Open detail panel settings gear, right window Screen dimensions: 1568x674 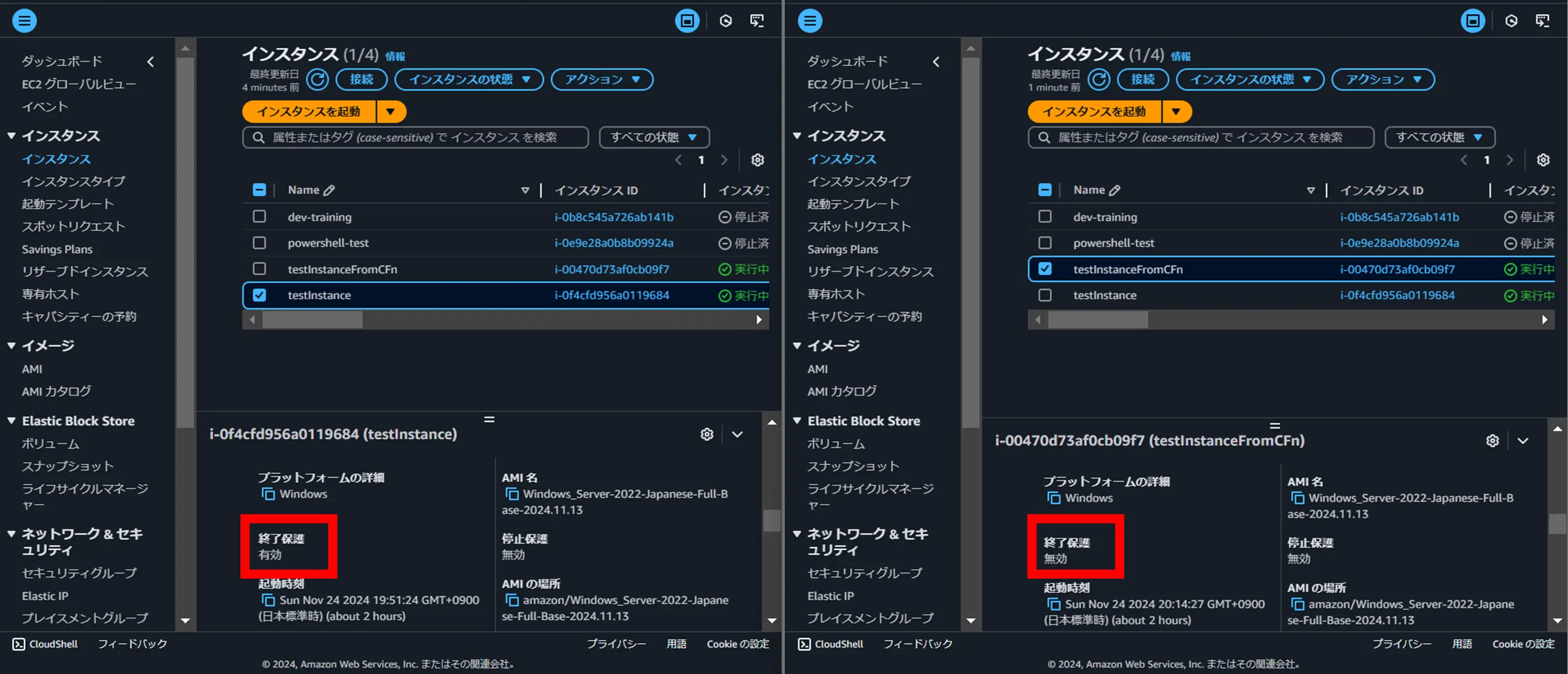point(1492,441)
